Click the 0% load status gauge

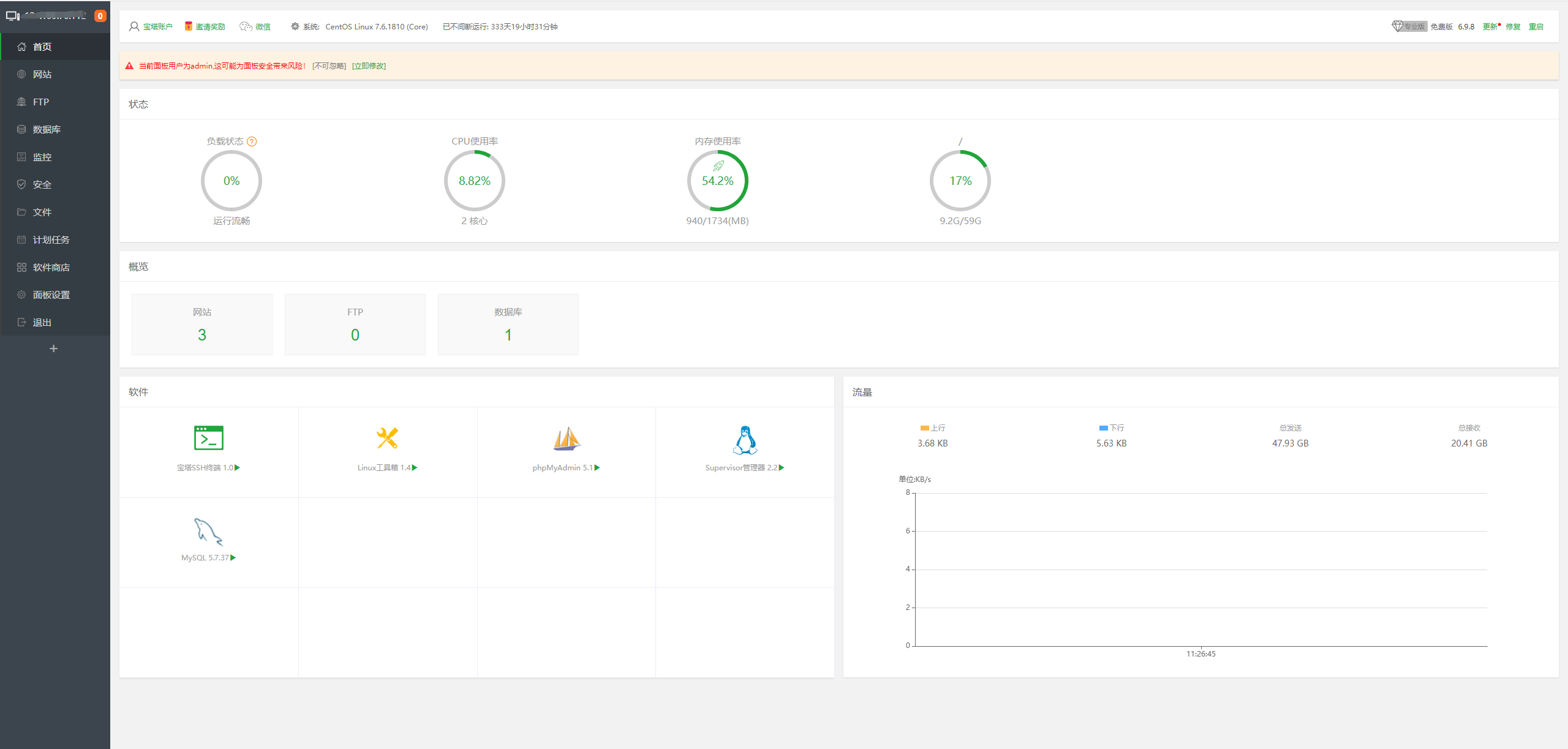(x=232, y=181)
